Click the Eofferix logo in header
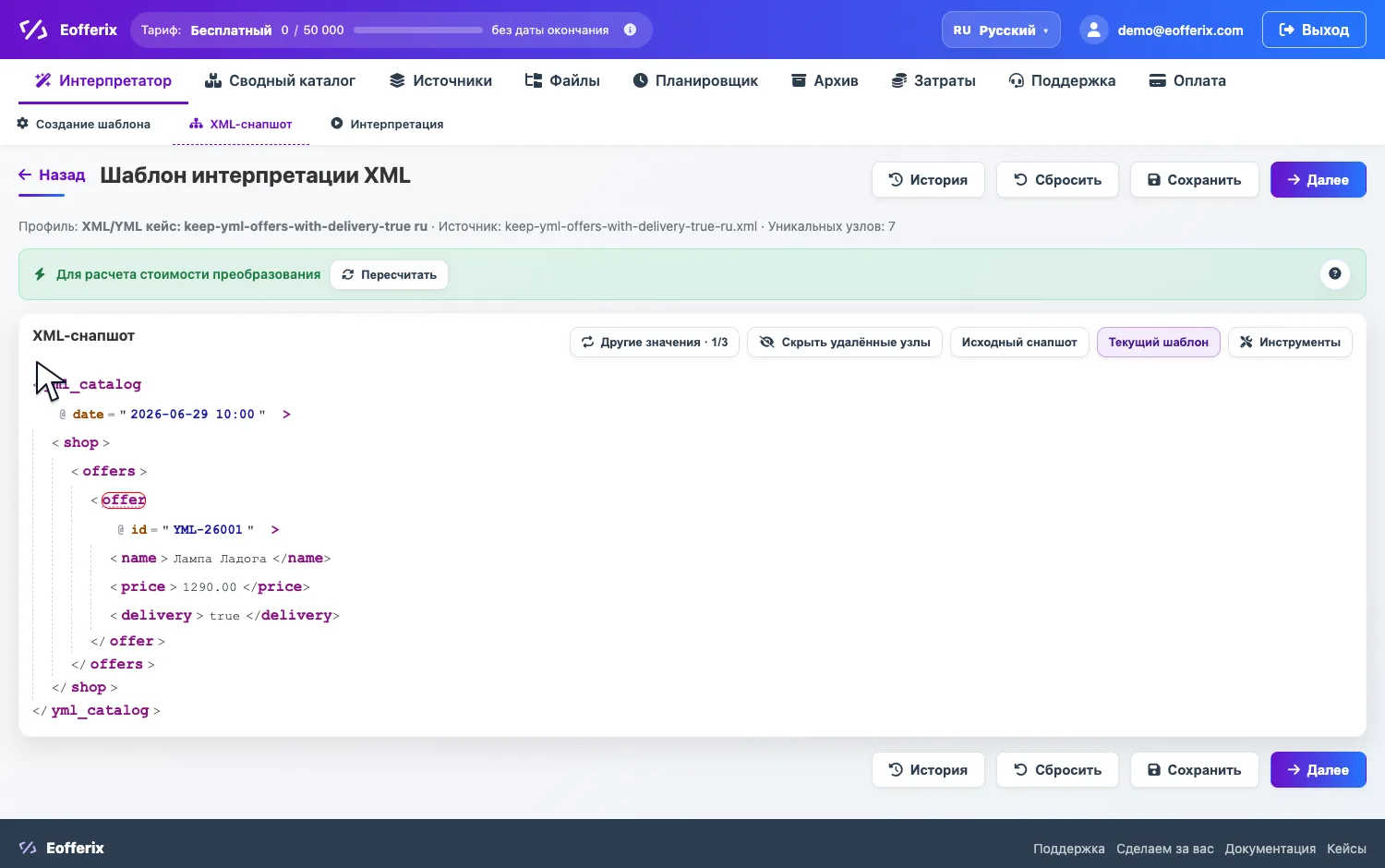Image resolution: width=1385 pixels, height=868 pixels. pos(67,30)
